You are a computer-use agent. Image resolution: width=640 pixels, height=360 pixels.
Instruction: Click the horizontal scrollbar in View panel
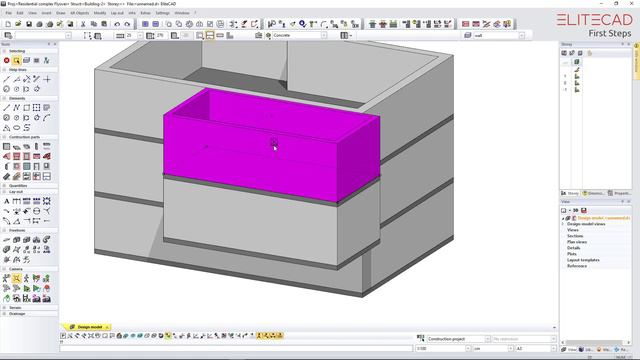click(593, 342)
